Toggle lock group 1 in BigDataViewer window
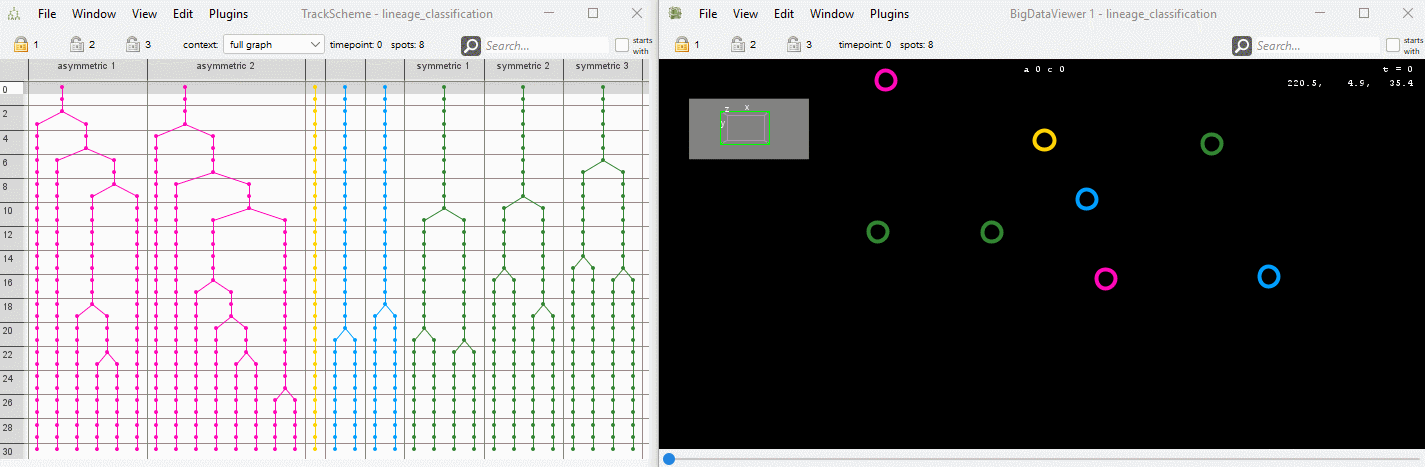 click(x=682, y=44)
